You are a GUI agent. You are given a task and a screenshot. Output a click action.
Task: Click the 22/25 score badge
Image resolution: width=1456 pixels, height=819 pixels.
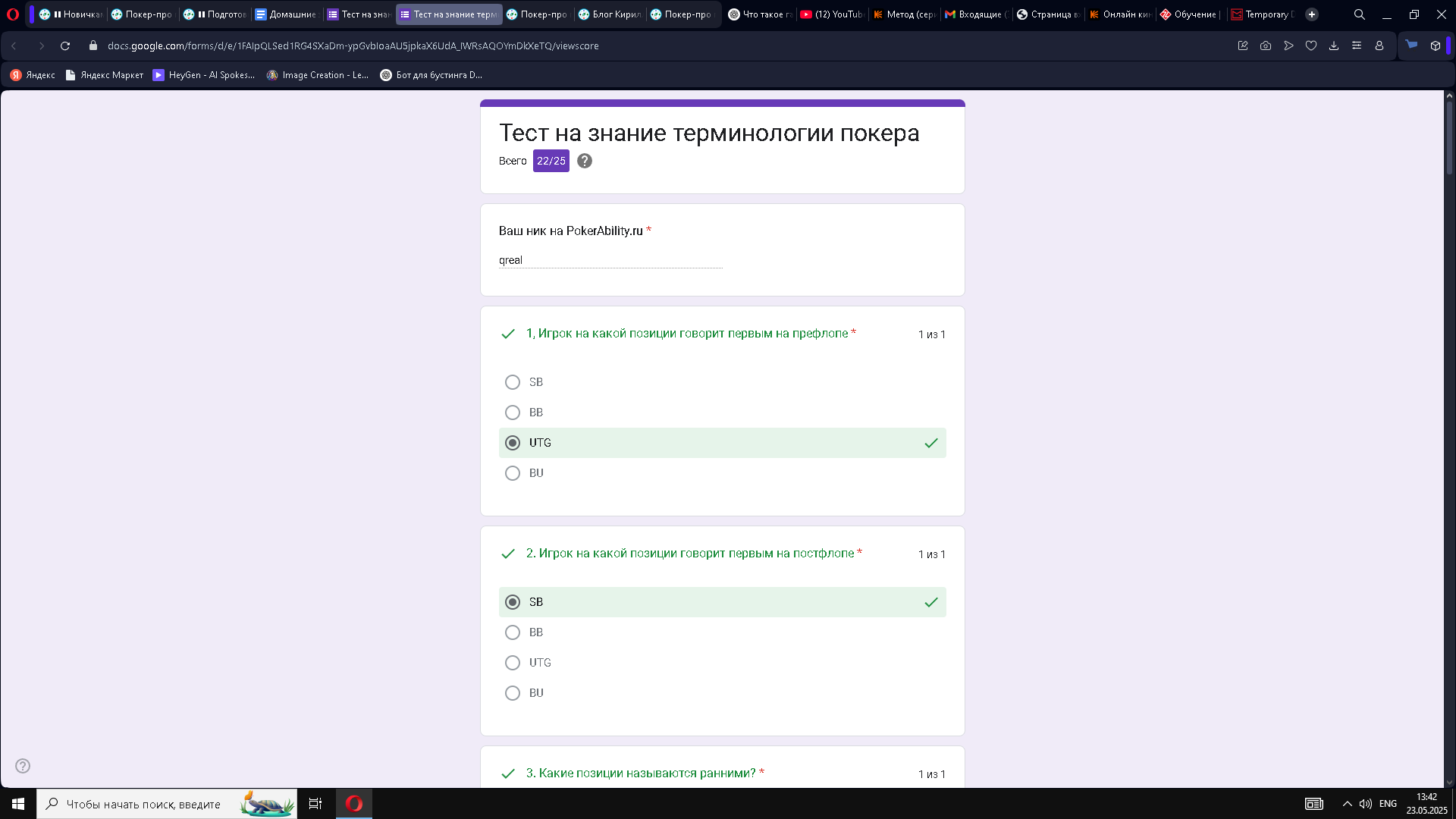551,161
